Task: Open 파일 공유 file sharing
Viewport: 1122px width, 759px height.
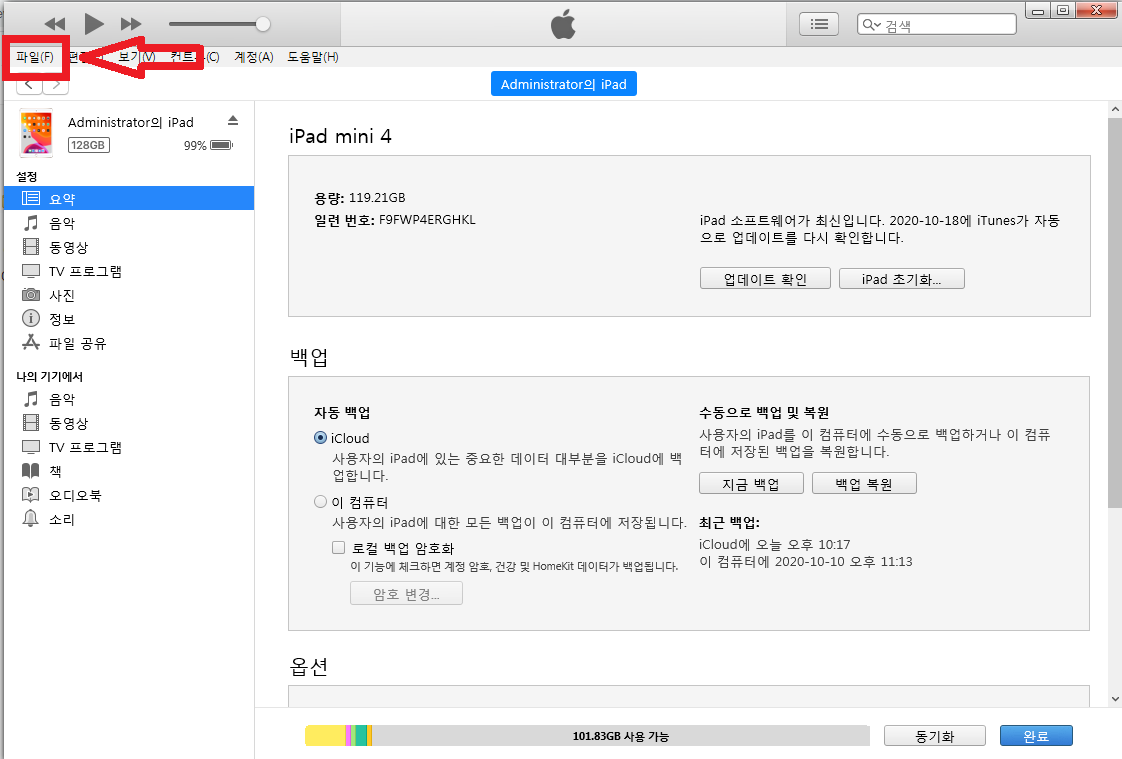Action: pyautogui.click(x=129, y=343)
